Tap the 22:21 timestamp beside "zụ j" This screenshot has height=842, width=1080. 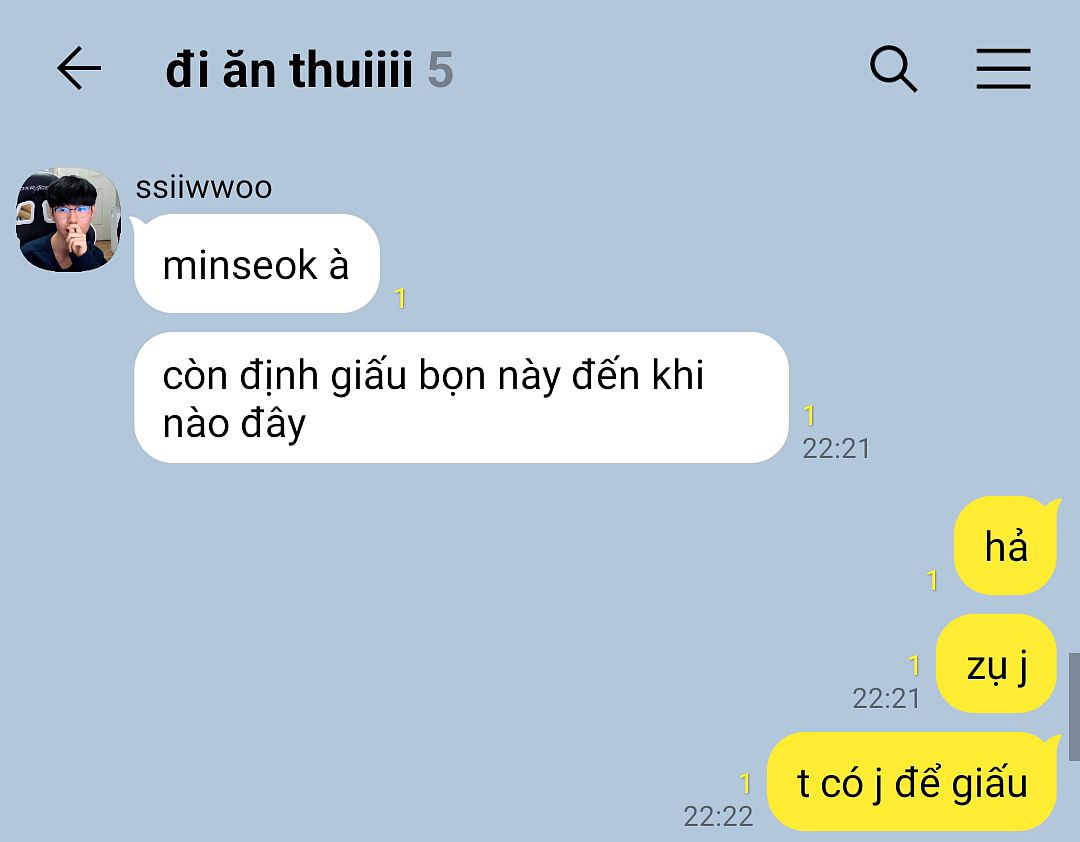[x=886, y=699]
